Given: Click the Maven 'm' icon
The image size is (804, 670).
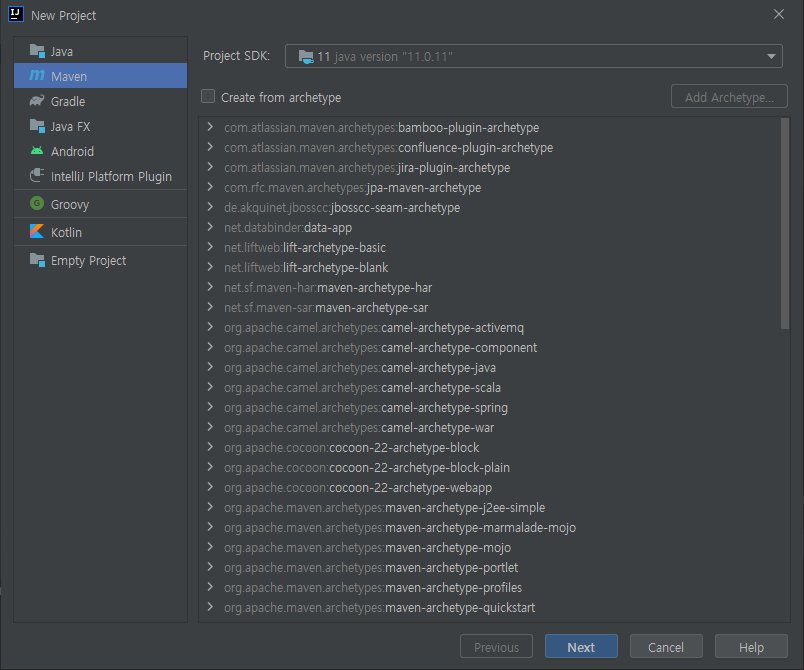Looking at the screenshot, I should coord(37,75).
